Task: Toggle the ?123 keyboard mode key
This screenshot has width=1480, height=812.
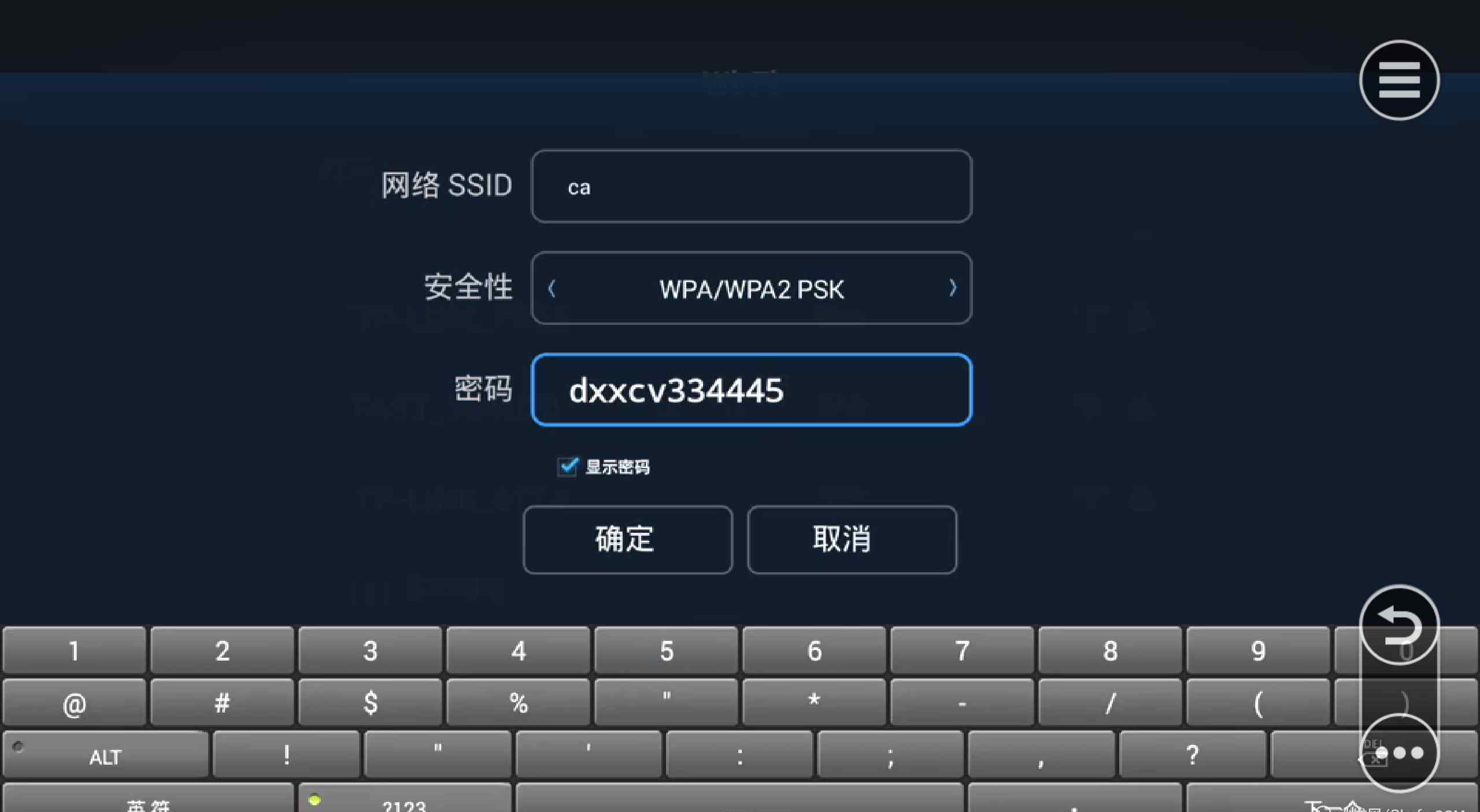Action: [x=405, y=799]
